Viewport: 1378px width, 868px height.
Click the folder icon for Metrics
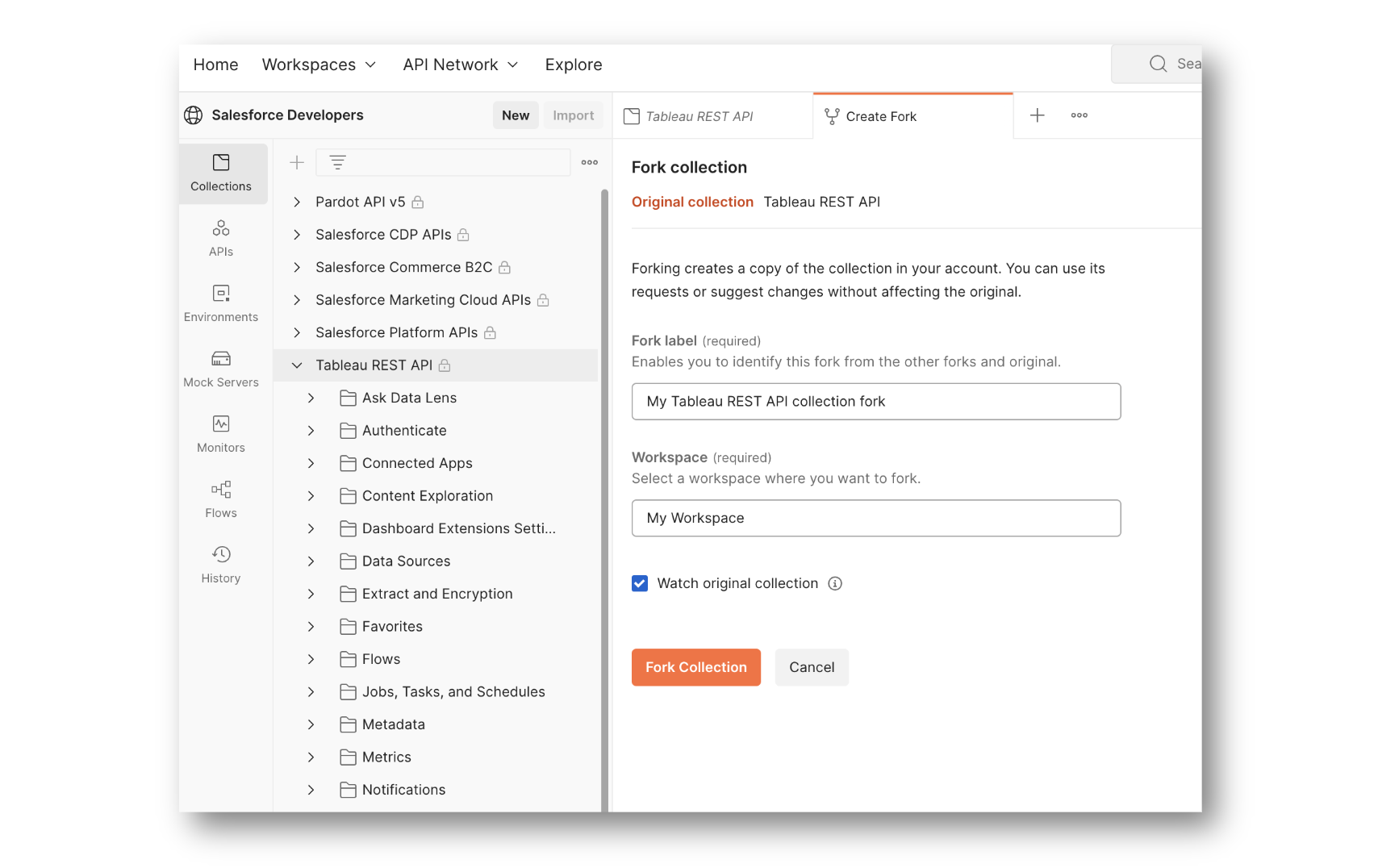[x=349, y=757]
